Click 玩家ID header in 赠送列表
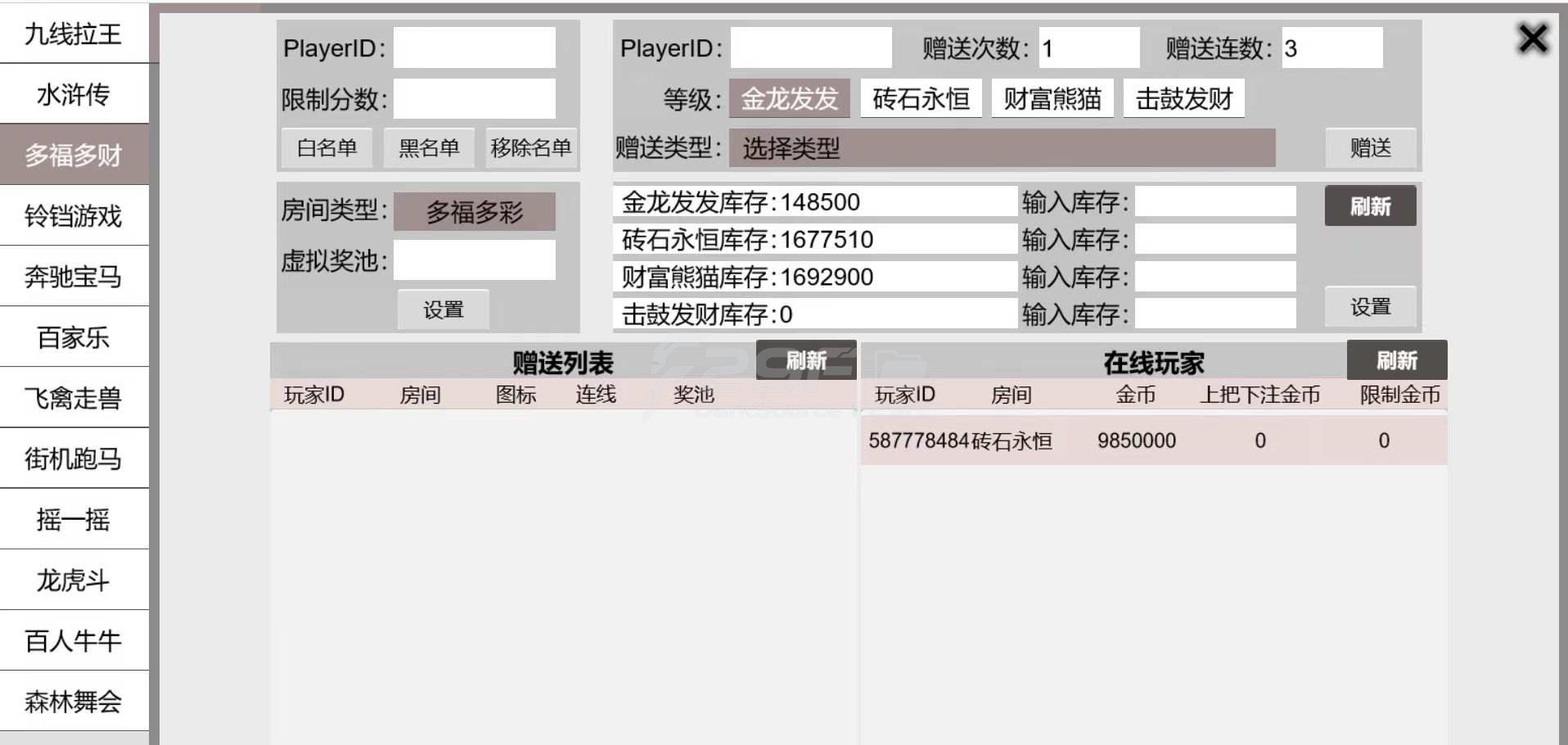The width and height of the screenshot is (1568, 745). click(314, 395)
